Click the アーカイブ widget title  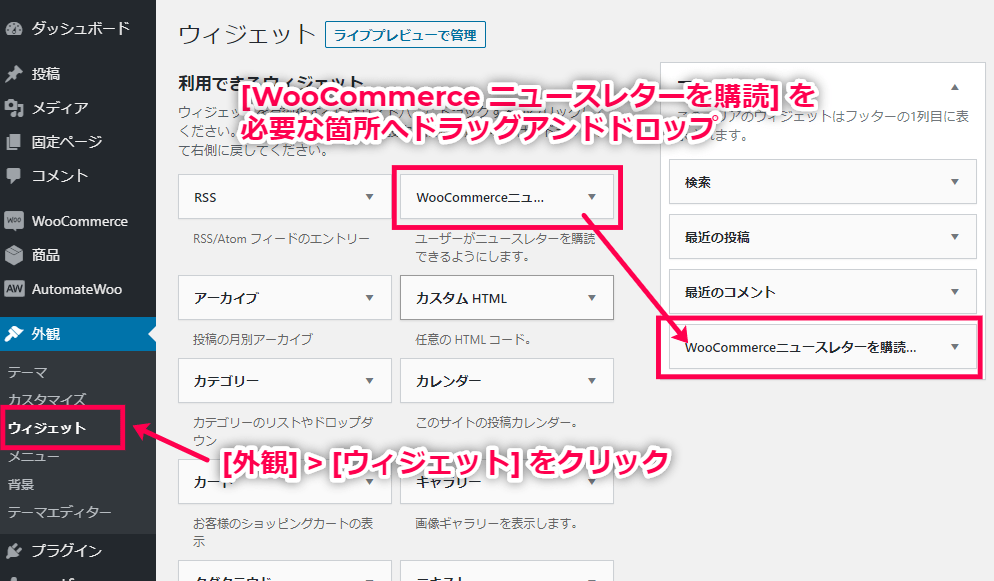pos(226,298)
